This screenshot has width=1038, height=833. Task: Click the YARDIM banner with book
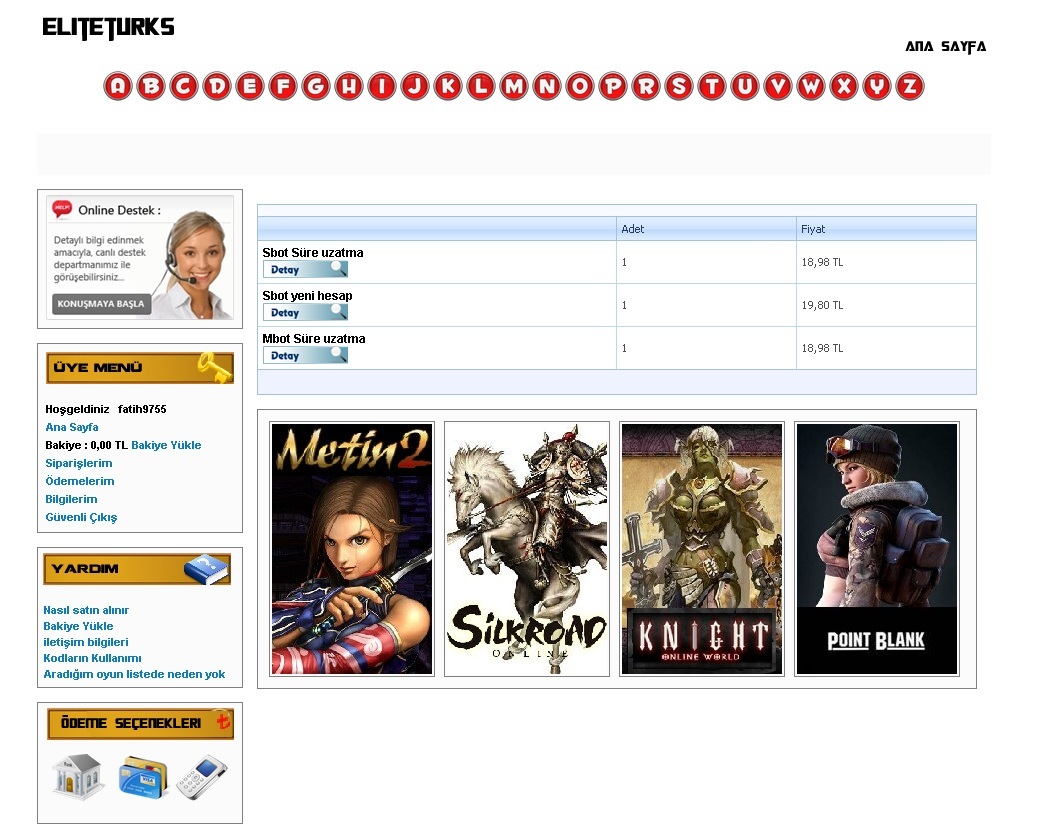point(137,569)
